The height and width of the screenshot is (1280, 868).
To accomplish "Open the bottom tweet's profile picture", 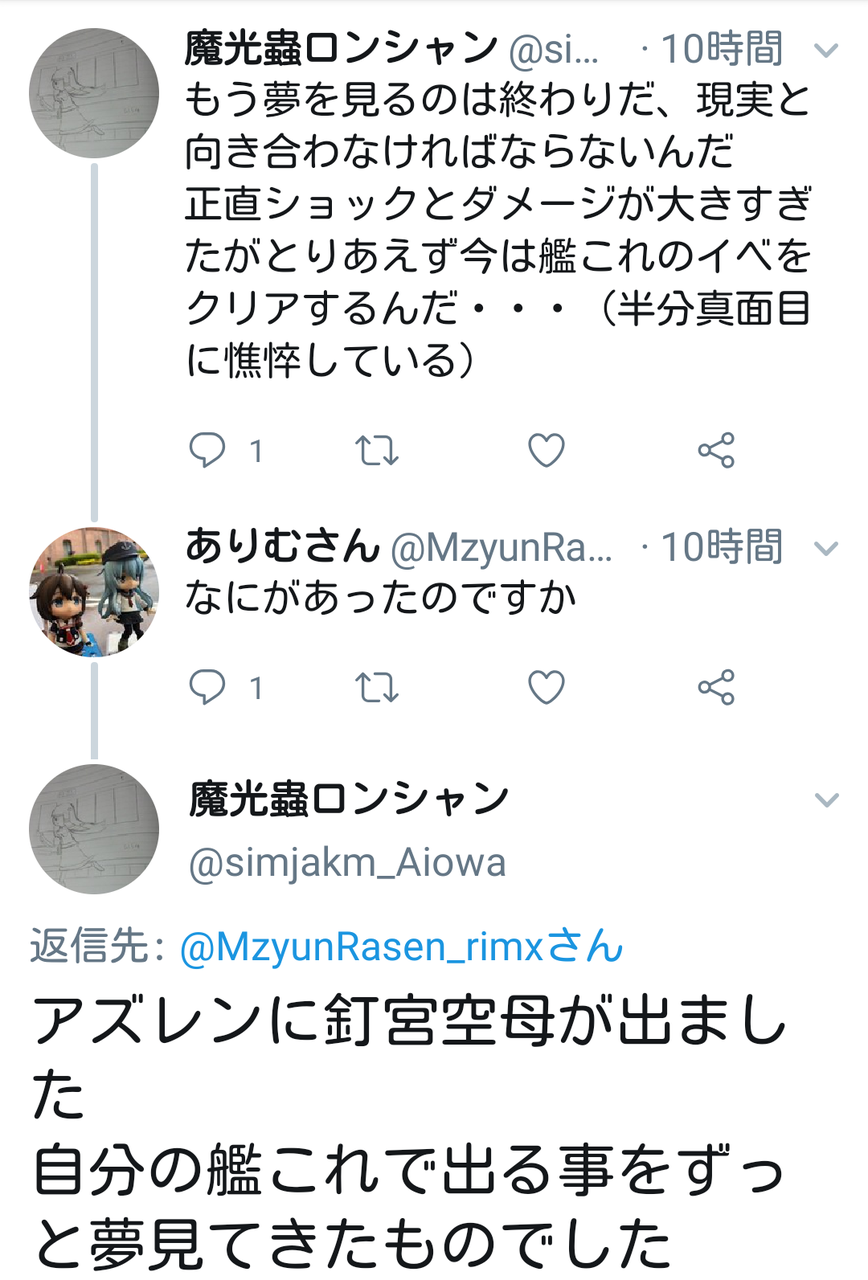I will (x=94, y=832).
